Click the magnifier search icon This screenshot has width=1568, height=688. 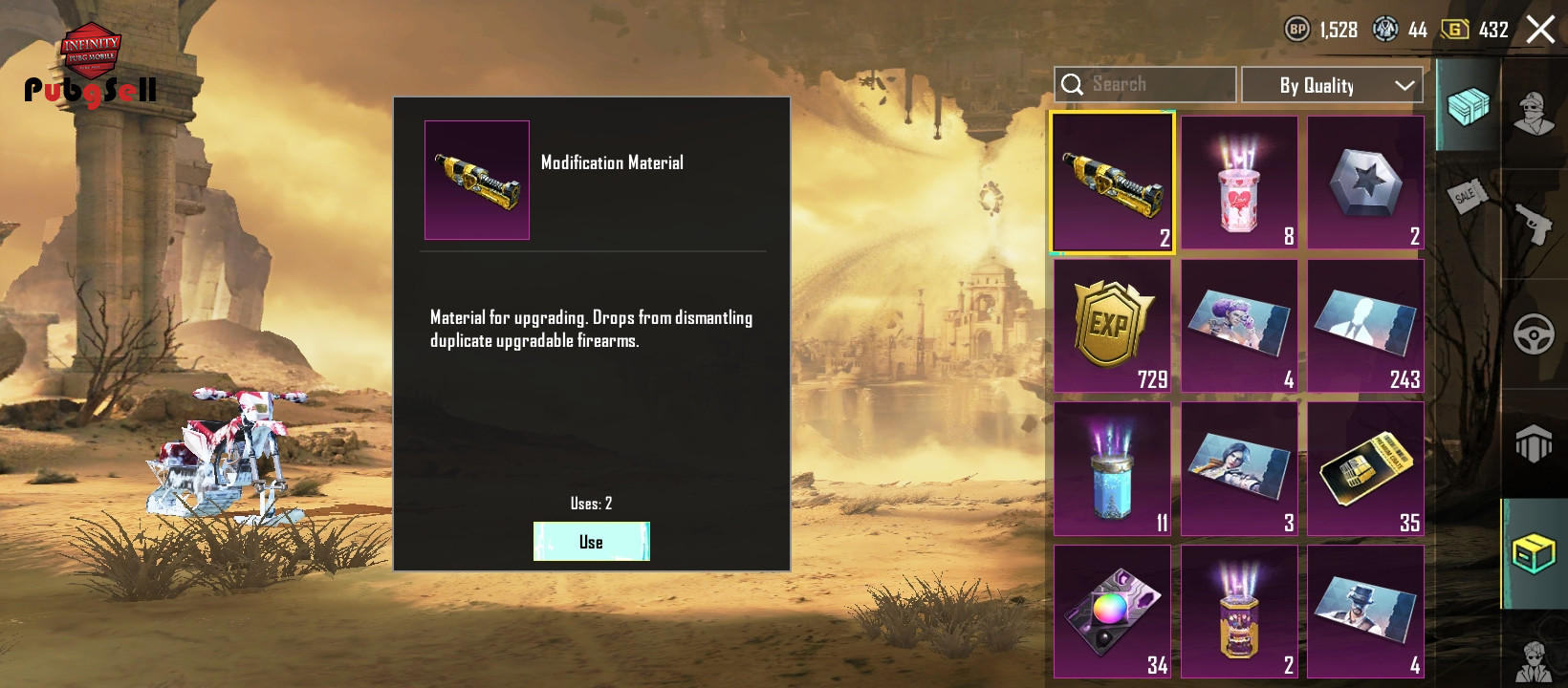pyautogui.click(x=1073, y=84)
